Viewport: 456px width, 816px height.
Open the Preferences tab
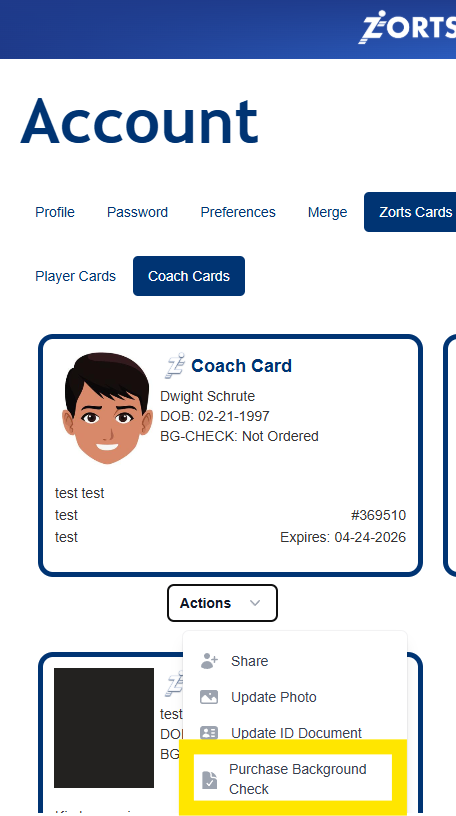pos(238,212)
